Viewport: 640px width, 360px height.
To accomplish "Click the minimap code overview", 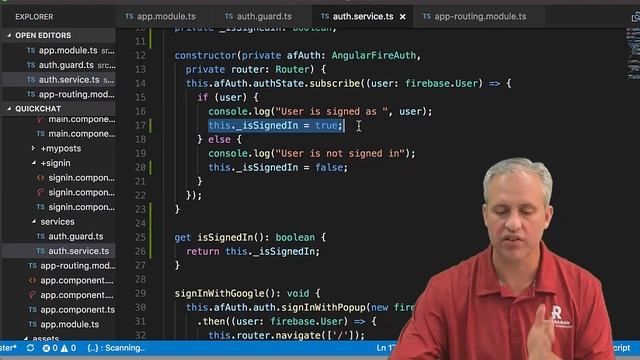I will point(633,55).
